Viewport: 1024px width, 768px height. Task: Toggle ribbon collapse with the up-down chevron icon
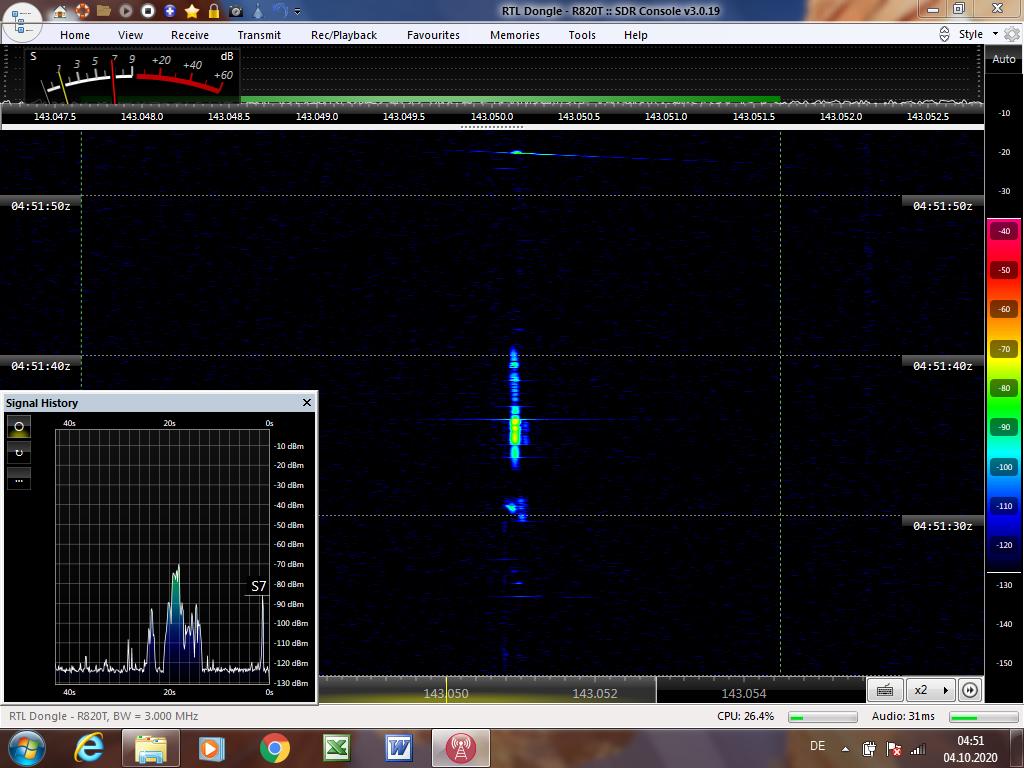(x=944, y=35)
